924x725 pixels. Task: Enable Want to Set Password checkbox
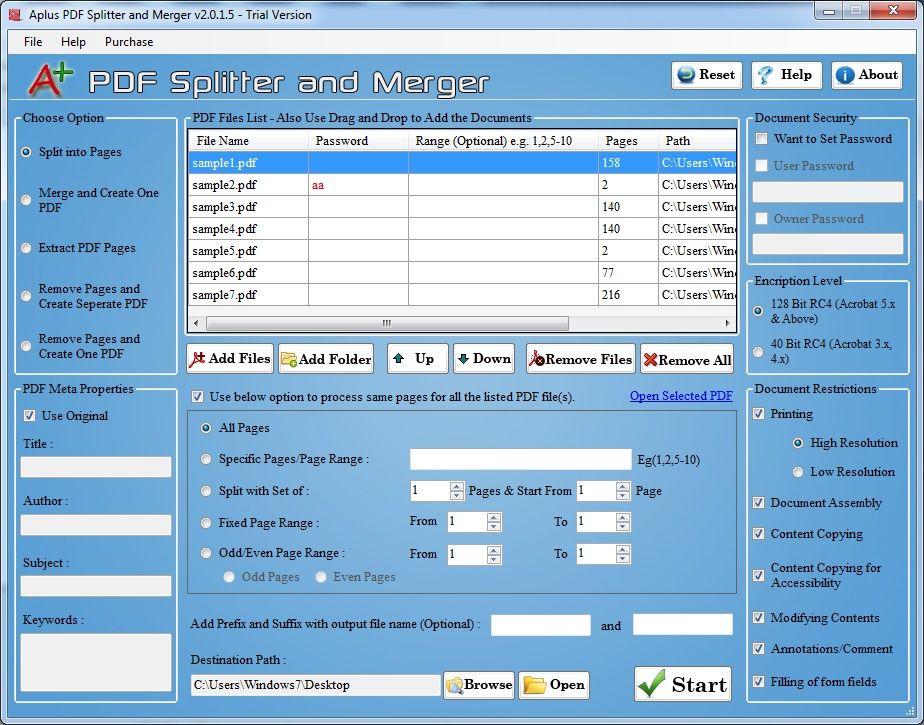[762, 139]
